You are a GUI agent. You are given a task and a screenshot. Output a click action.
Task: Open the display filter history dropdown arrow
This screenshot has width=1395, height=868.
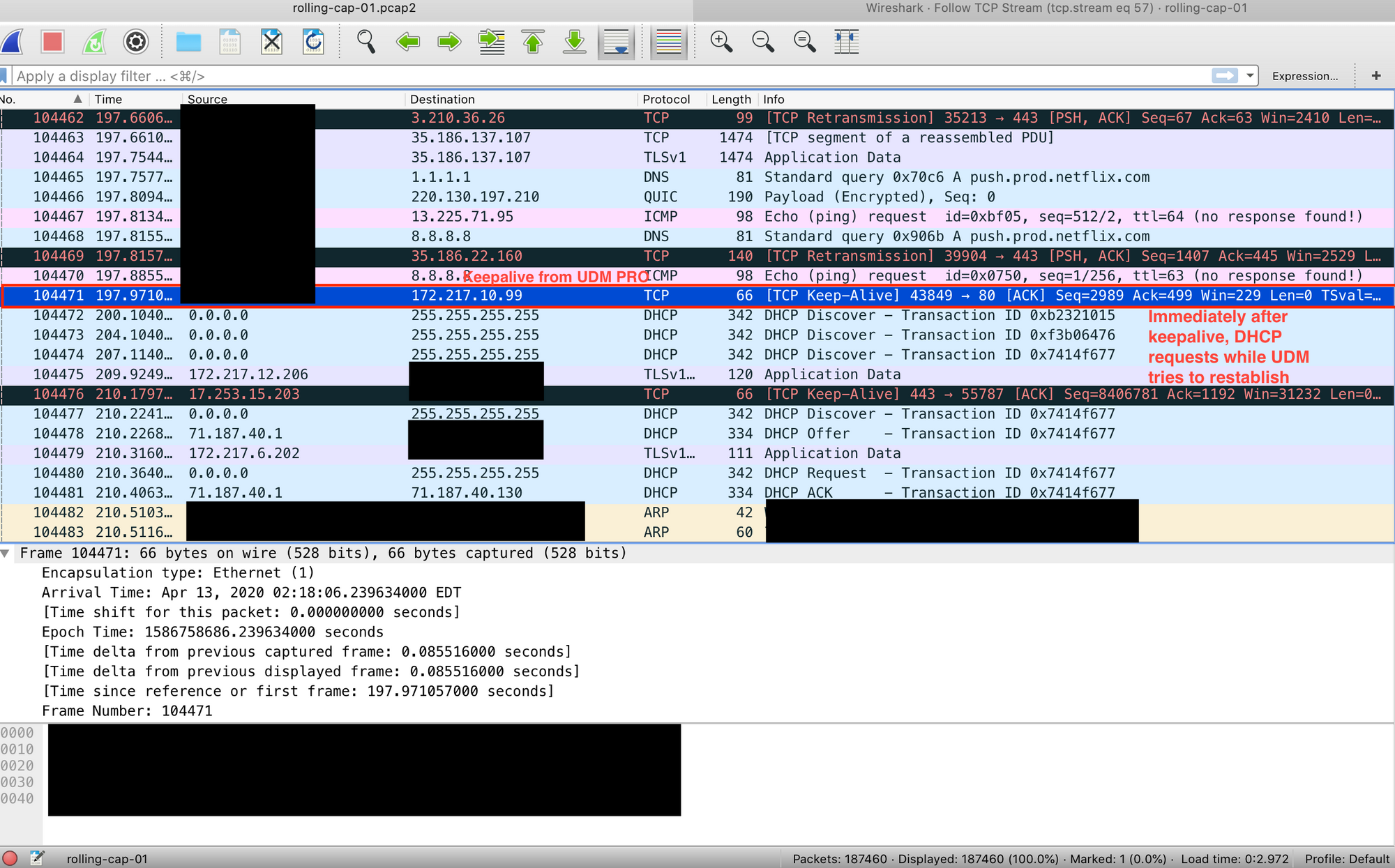tap(1250, 75)
